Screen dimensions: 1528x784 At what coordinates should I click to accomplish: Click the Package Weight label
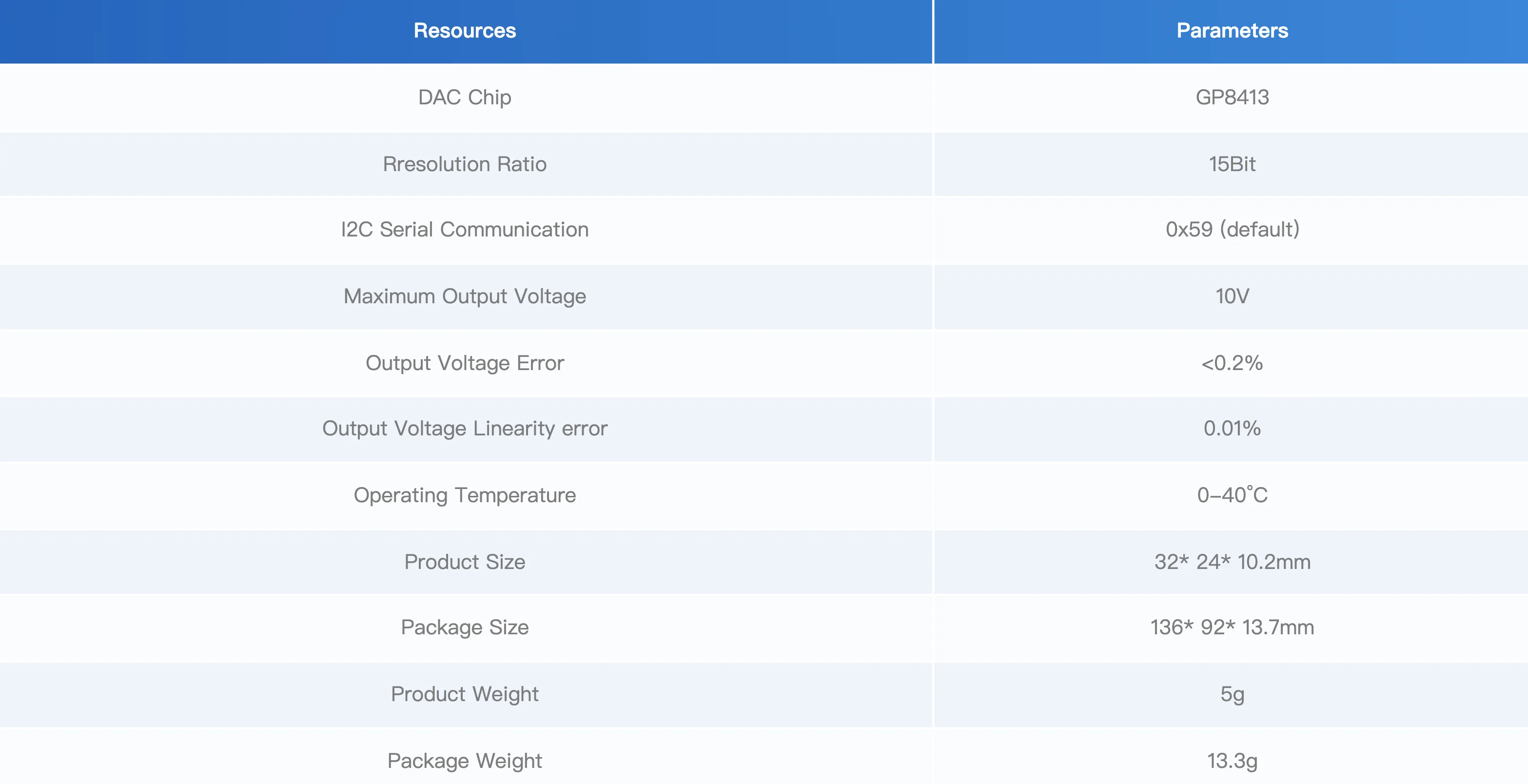click(465, 761)
